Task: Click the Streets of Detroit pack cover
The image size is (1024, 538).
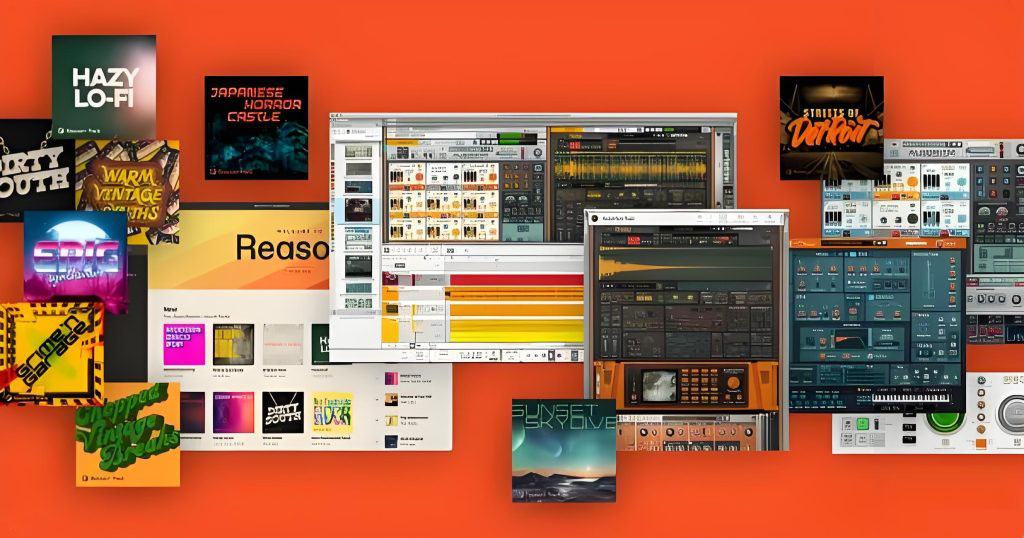Action: [x=831, y=127]
